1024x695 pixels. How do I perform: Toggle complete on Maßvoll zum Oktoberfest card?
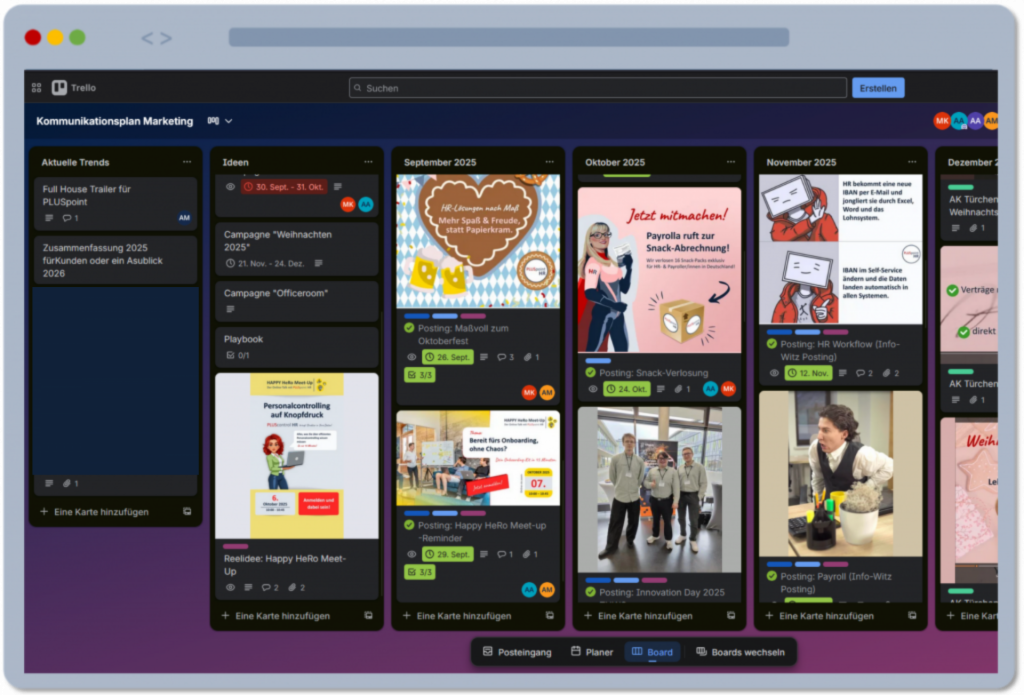click(409, 328)
